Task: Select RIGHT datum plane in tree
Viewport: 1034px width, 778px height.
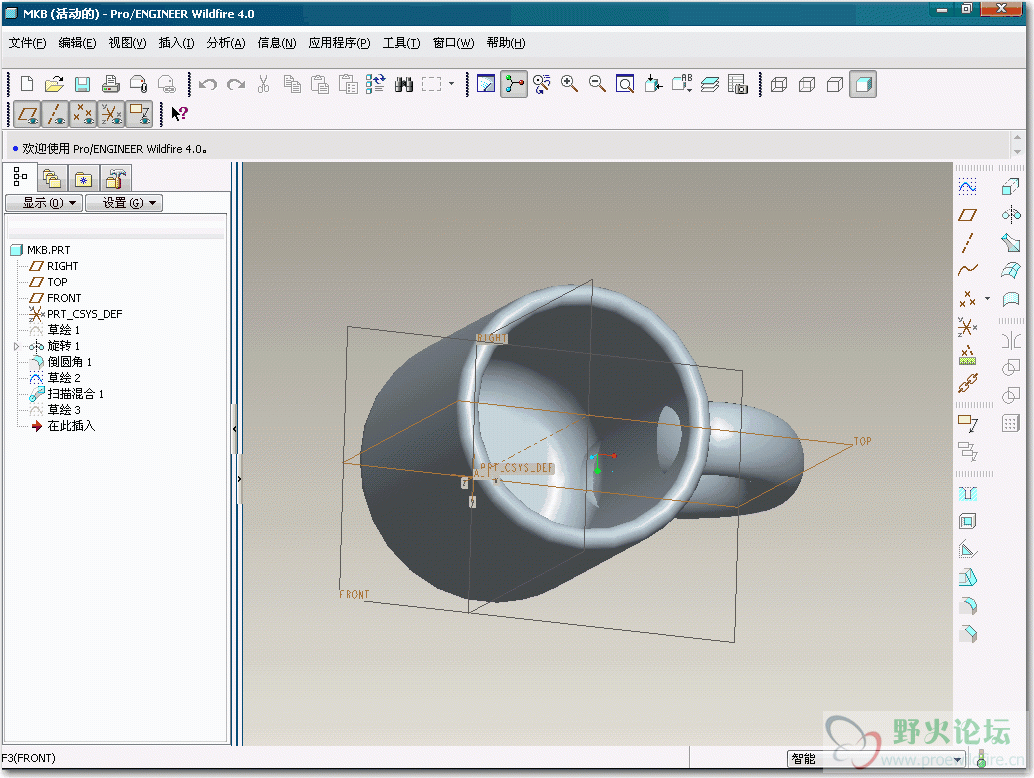Action: point(63,266)
